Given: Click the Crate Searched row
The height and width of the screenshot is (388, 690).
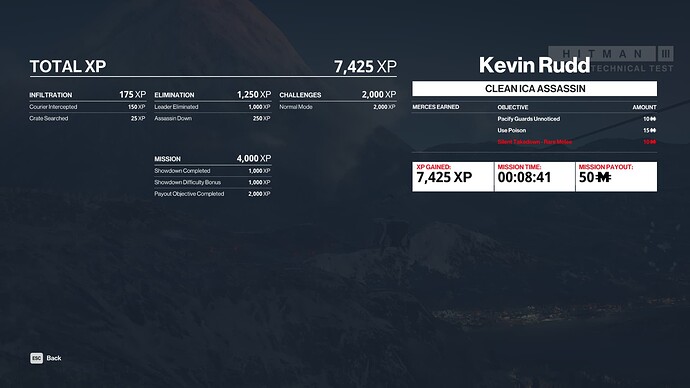Looking at the screenshot, I should (x=88, y=118).
